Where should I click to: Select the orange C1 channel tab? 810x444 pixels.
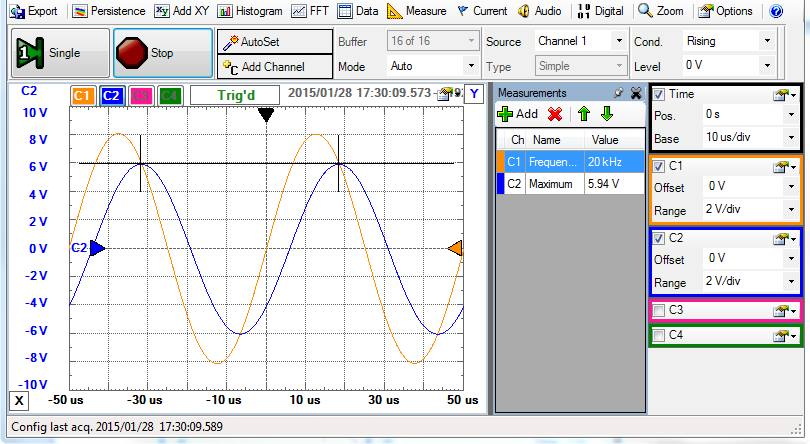pyautogui.click(x=83, y=96)
